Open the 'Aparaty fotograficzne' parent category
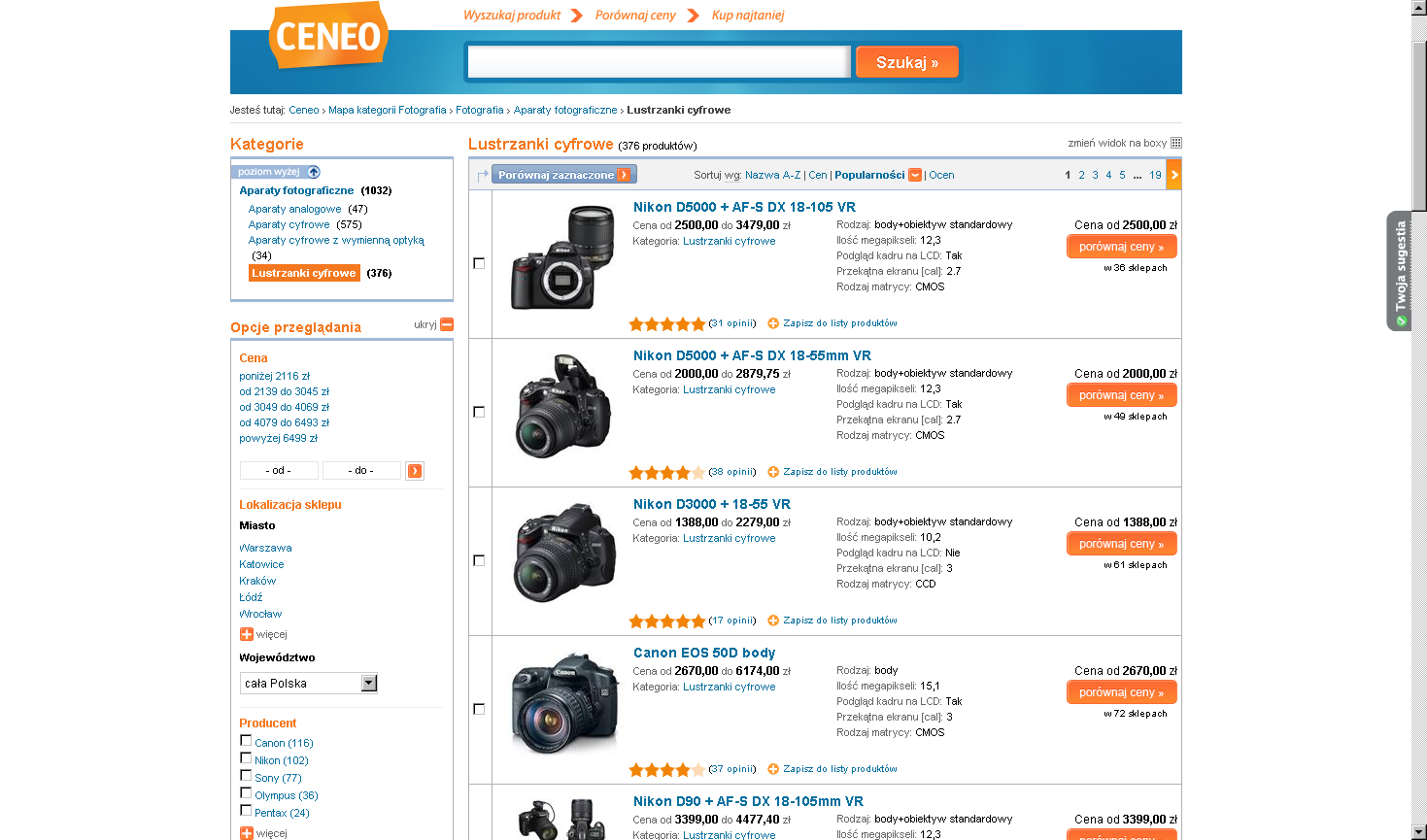 pyautogui.click(x=296, y=190)
